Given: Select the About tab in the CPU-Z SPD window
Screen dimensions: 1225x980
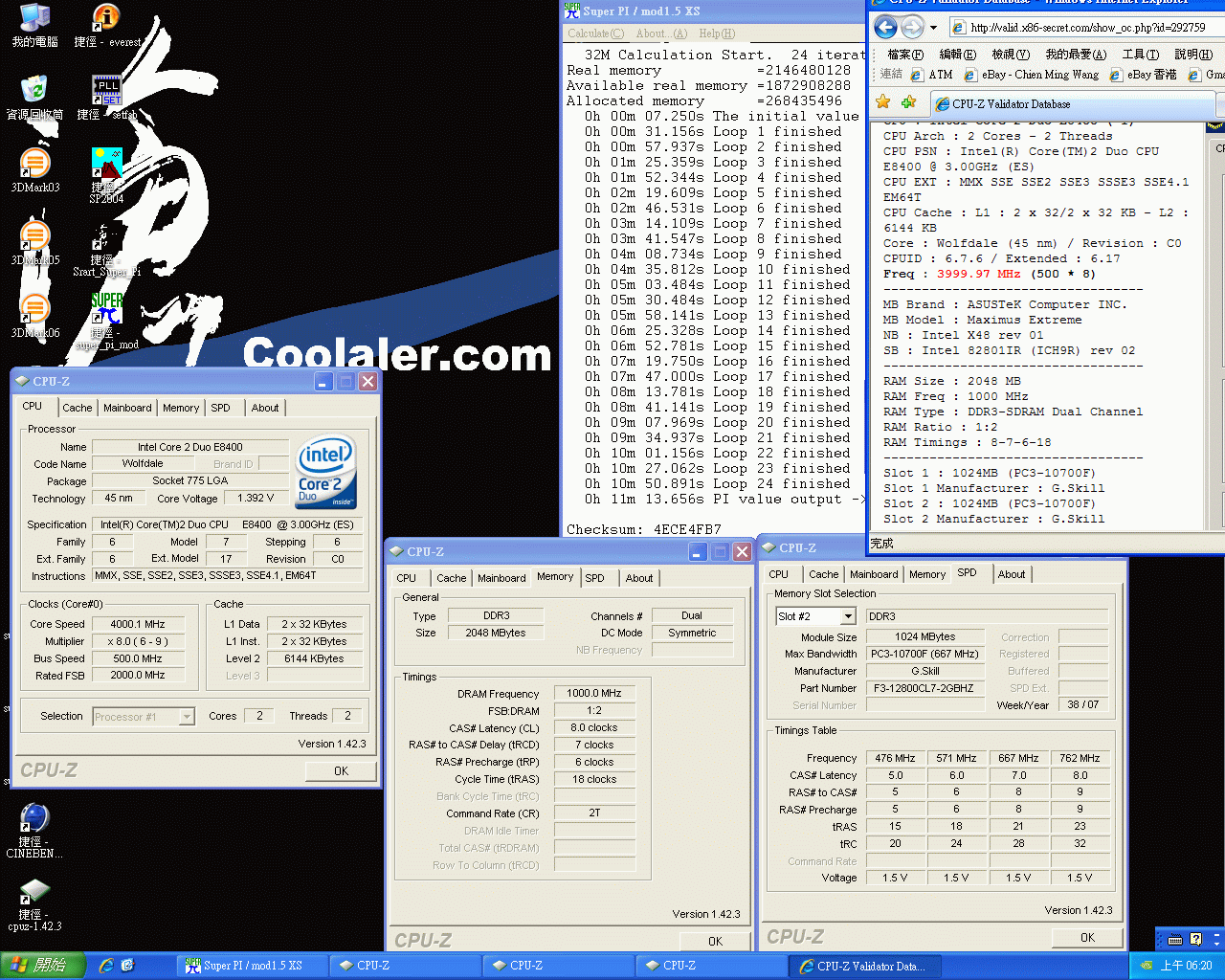Looking at the screenshot, I should 1012,574.
